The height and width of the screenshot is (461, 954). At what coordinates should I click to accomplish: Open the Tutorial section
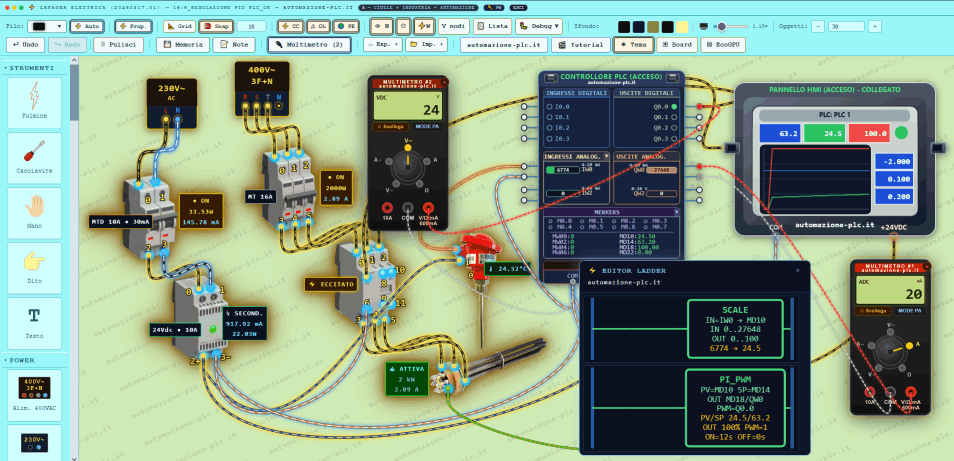(581, 45)
